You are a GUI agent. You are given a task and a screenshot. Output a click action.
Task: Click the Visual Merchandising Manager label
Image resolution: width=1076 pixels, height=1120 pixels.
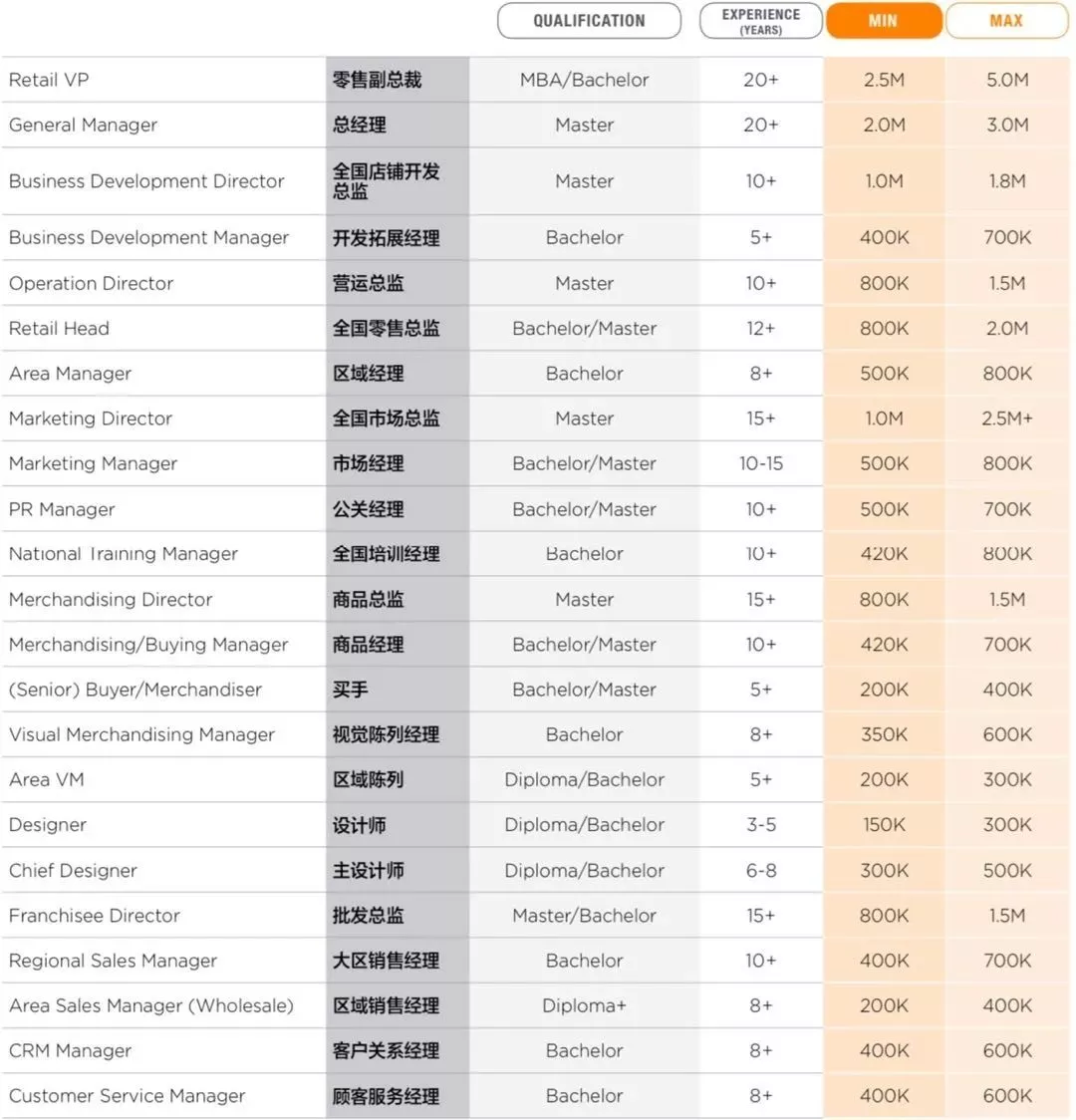(141, 734)
